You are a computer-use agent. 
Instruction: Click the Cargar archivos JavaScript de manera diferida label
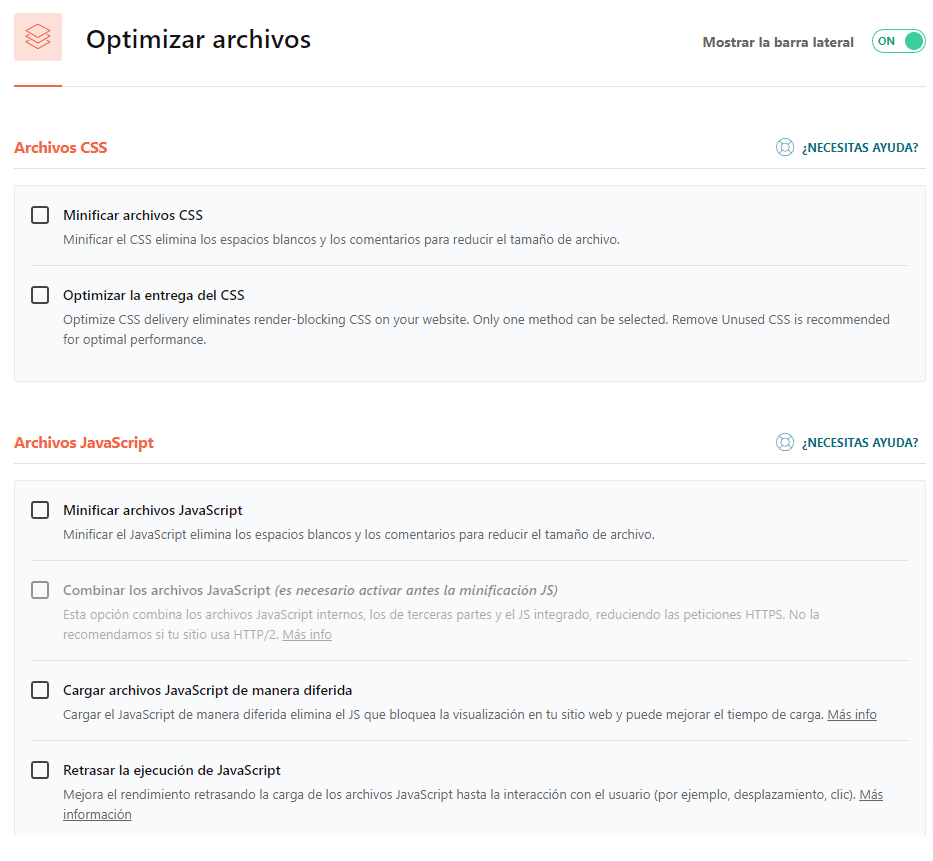click(208, 690)
